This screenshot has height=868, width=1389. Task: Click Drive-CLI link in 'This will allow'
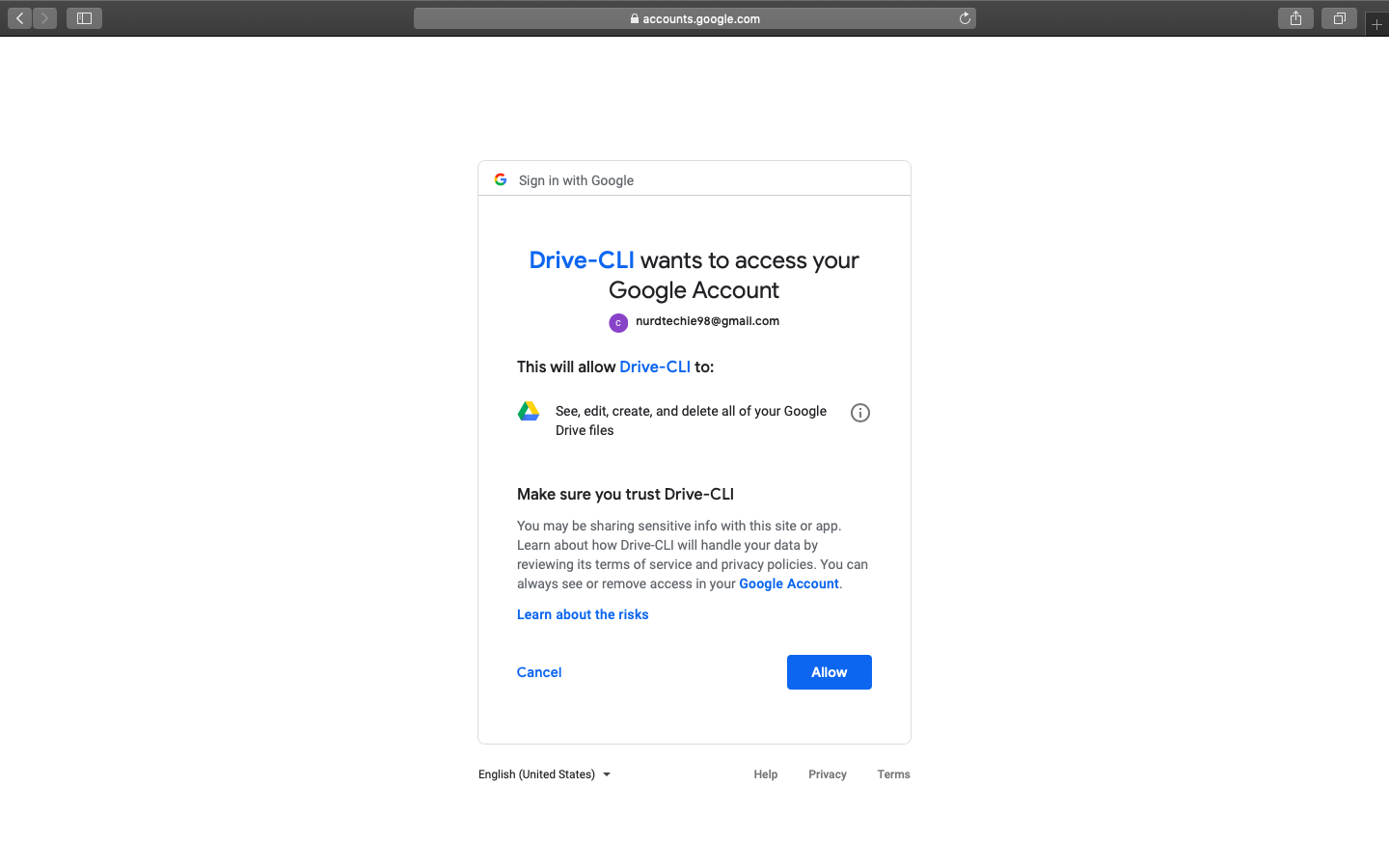(655, 366)
